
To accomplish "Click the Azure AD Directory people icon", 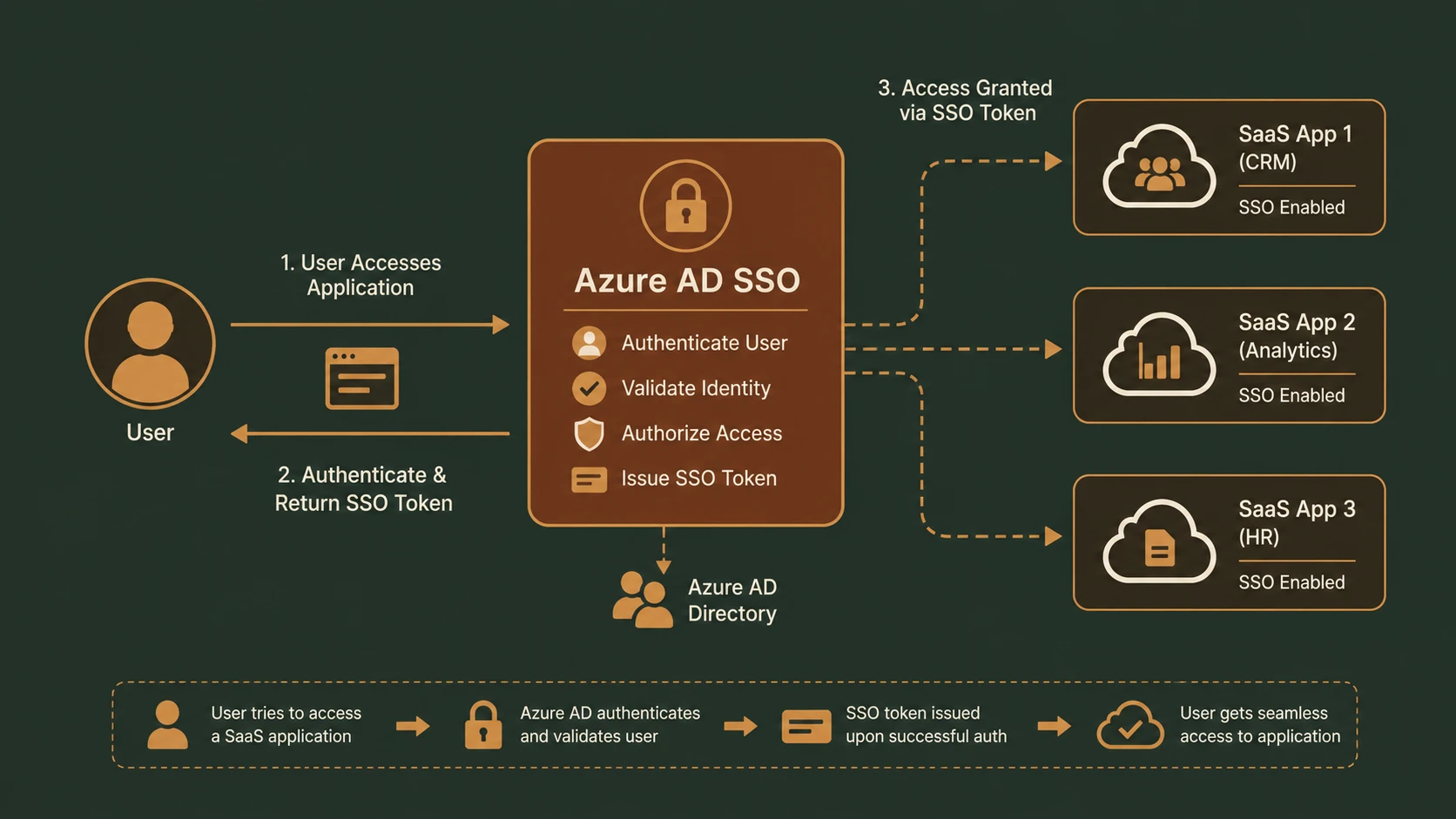I will [x=643, y=600].
